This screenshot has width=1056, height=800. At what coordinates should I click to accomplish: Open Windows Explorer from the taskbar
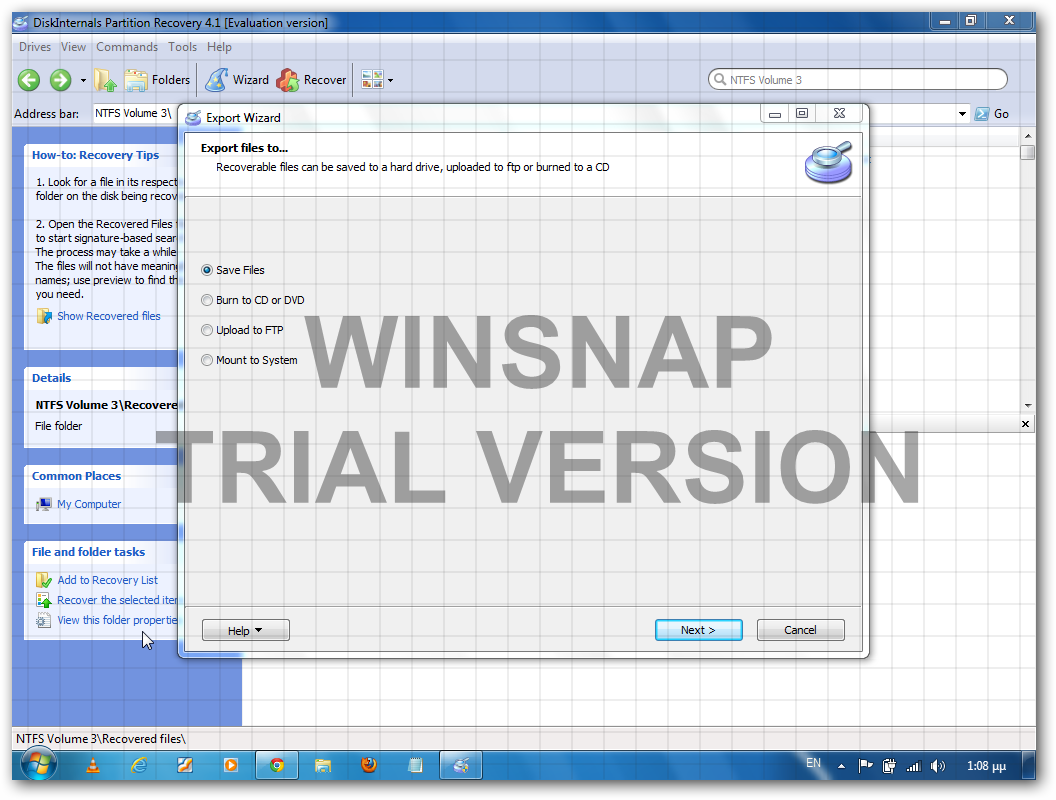pyautogui.click(x=323, y=765)
